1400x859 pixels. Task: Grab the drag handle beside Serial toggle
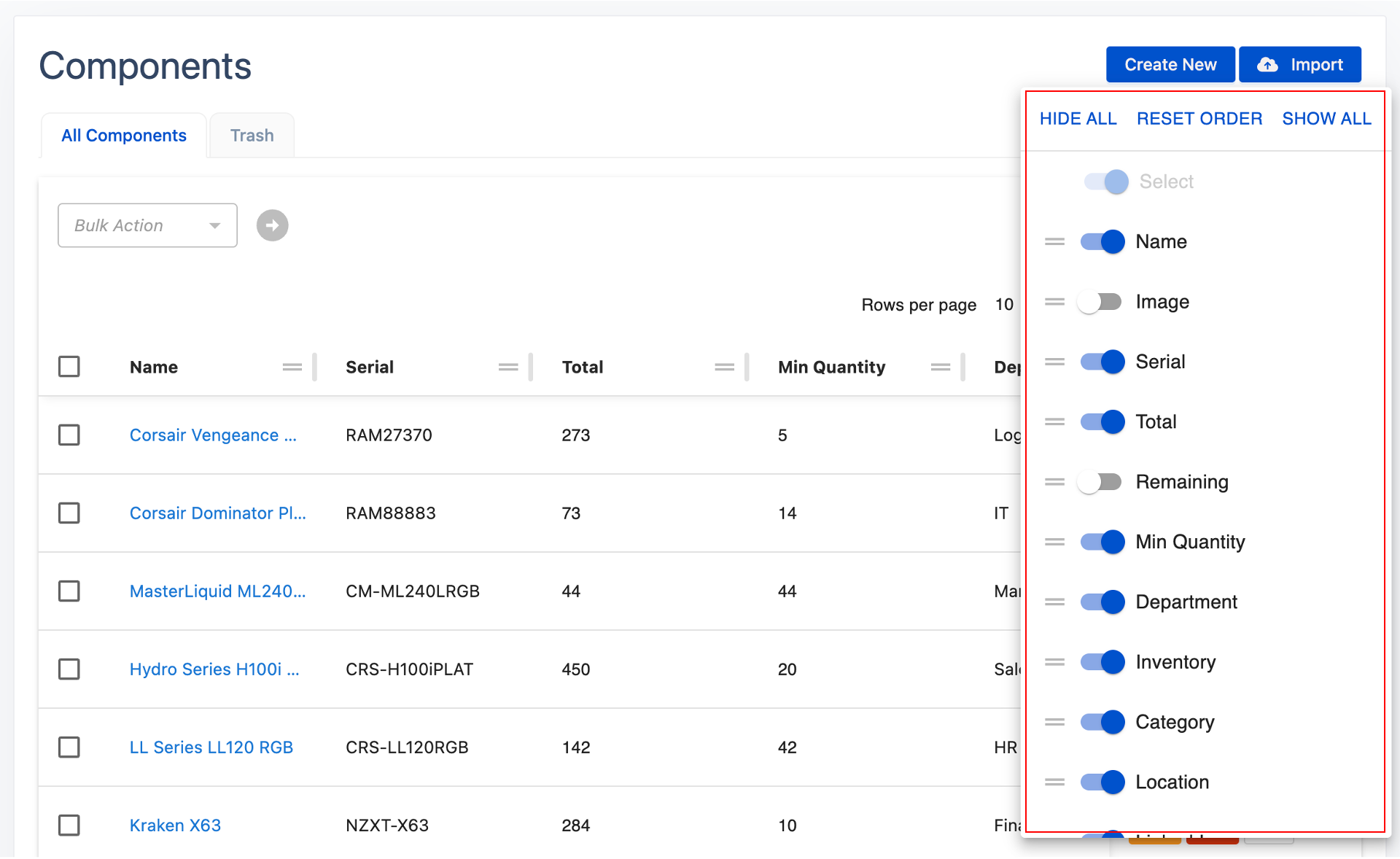point(1054,362)
